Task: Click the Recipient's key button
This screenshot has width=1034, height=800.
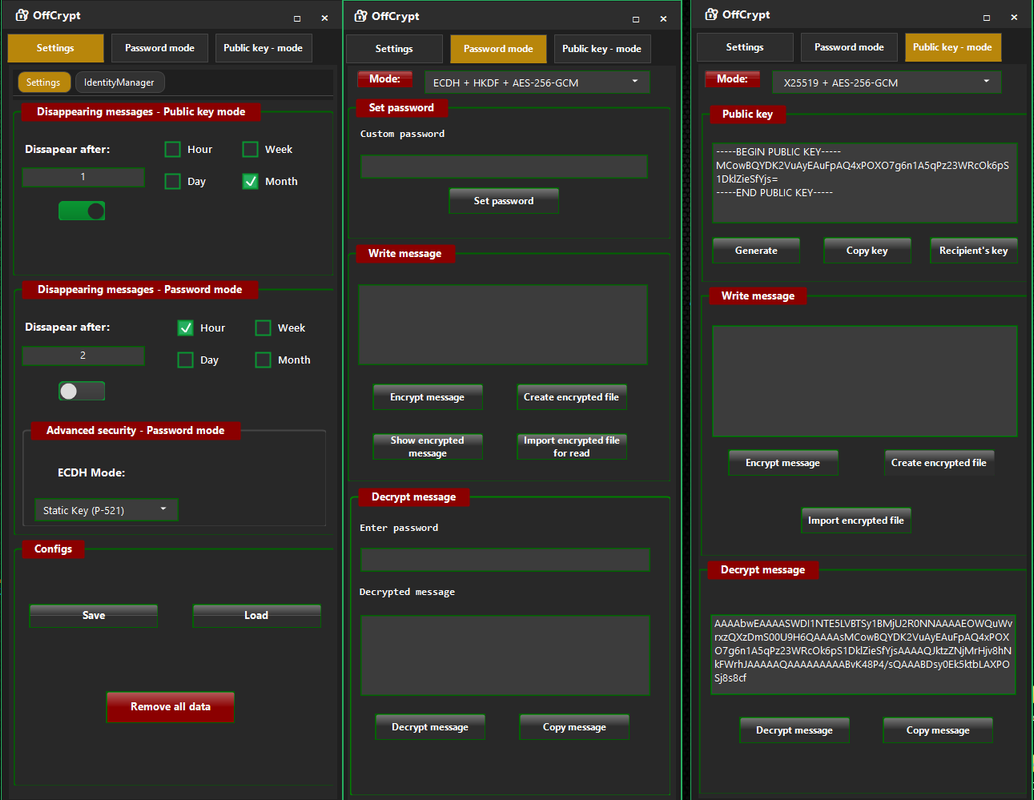Action: coord(973,251)
